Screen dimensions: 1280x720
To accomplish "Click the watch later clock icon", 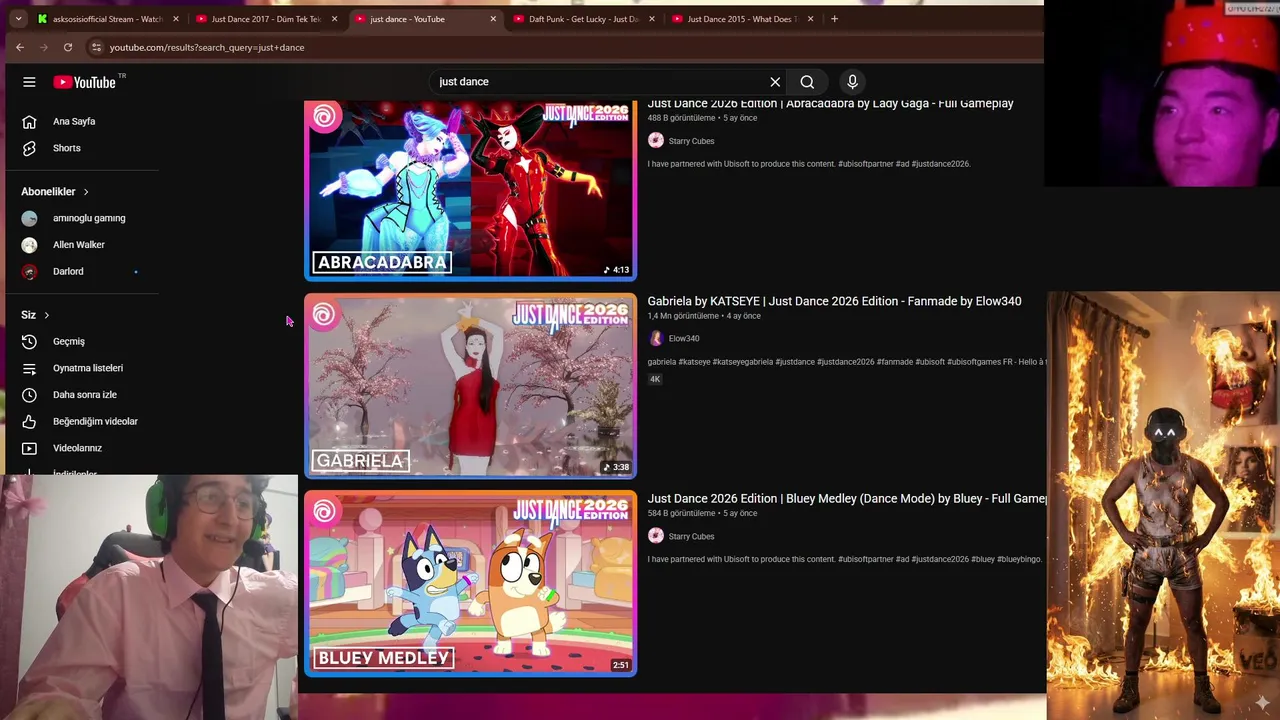I will 29,395.
